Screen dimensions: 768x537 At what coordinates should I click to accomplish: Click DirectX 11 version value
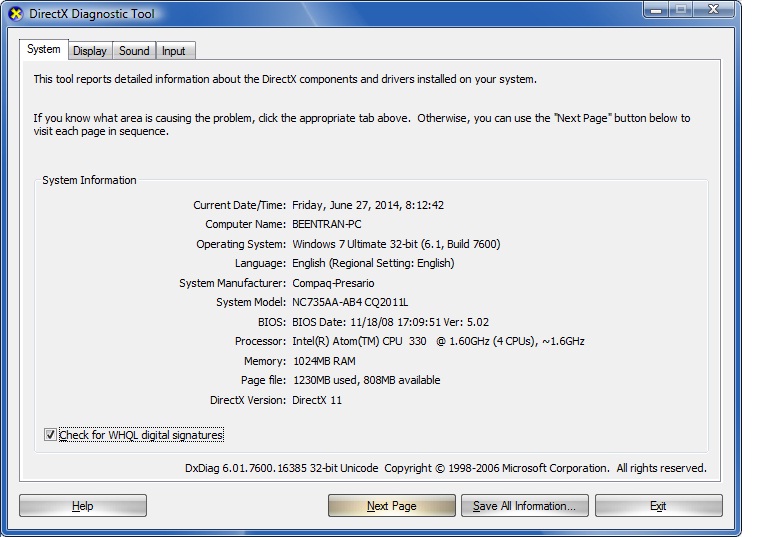click(317, 400)
